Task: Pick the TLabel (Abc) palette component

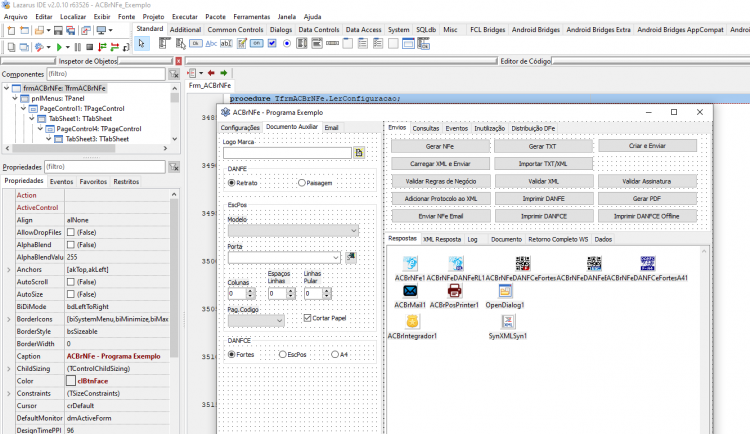Action: click(x=211, y=44)
